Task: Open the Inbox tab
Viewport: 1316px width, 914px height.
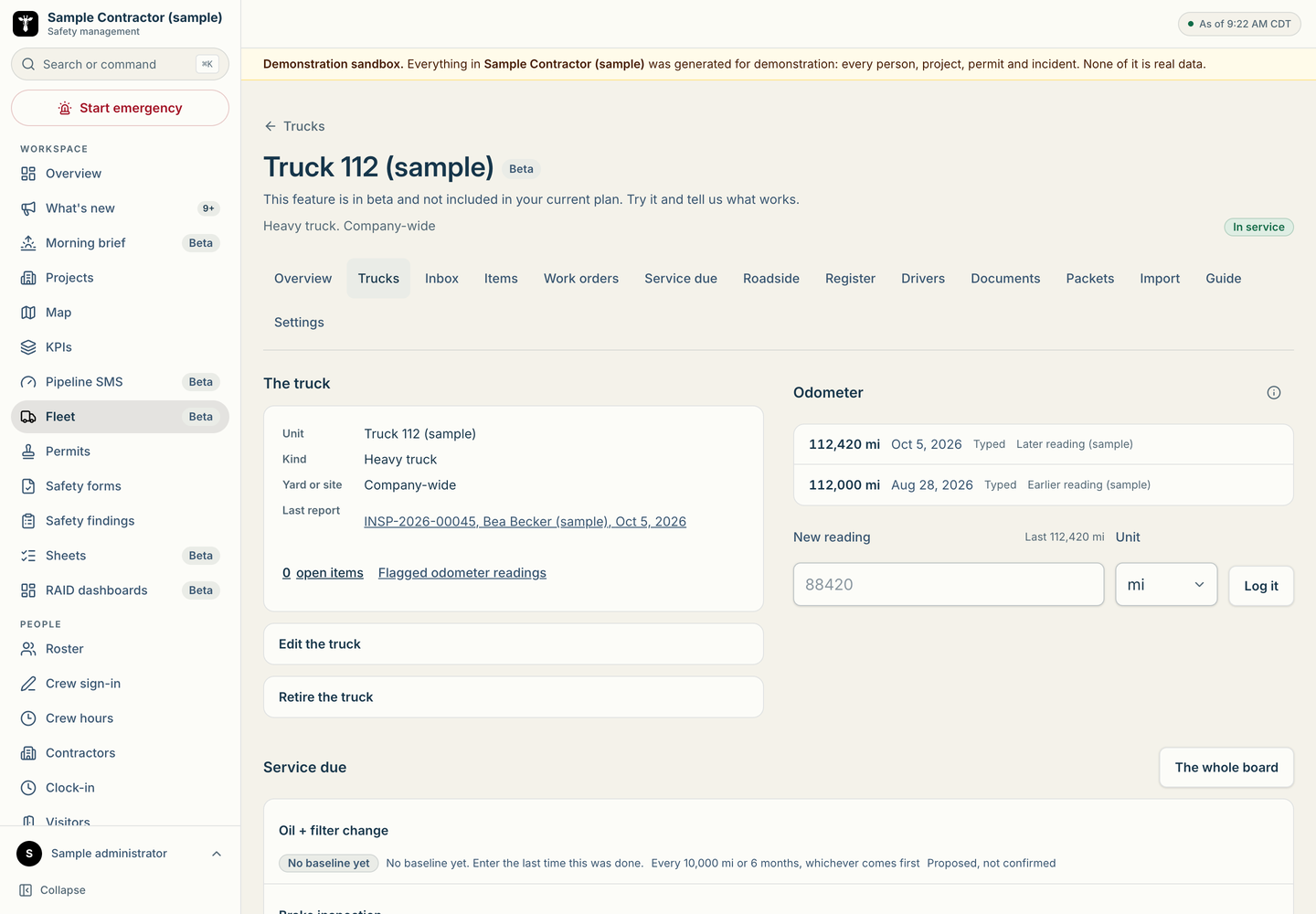Action: click(441, 279)
